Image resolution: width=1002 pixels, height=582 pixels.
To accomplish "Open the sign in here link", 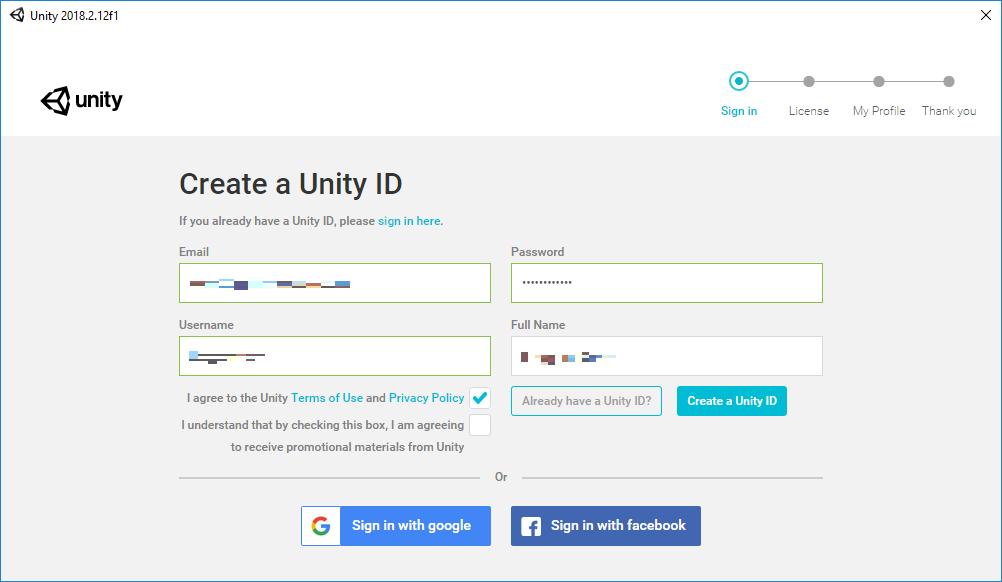I will click(409, 221).
